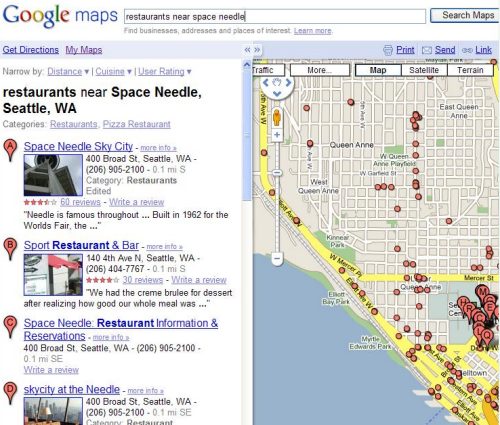The height and width of the screenshot is (425, 500).
Task: Switch to Terrain view
Action: pos(470,70)
